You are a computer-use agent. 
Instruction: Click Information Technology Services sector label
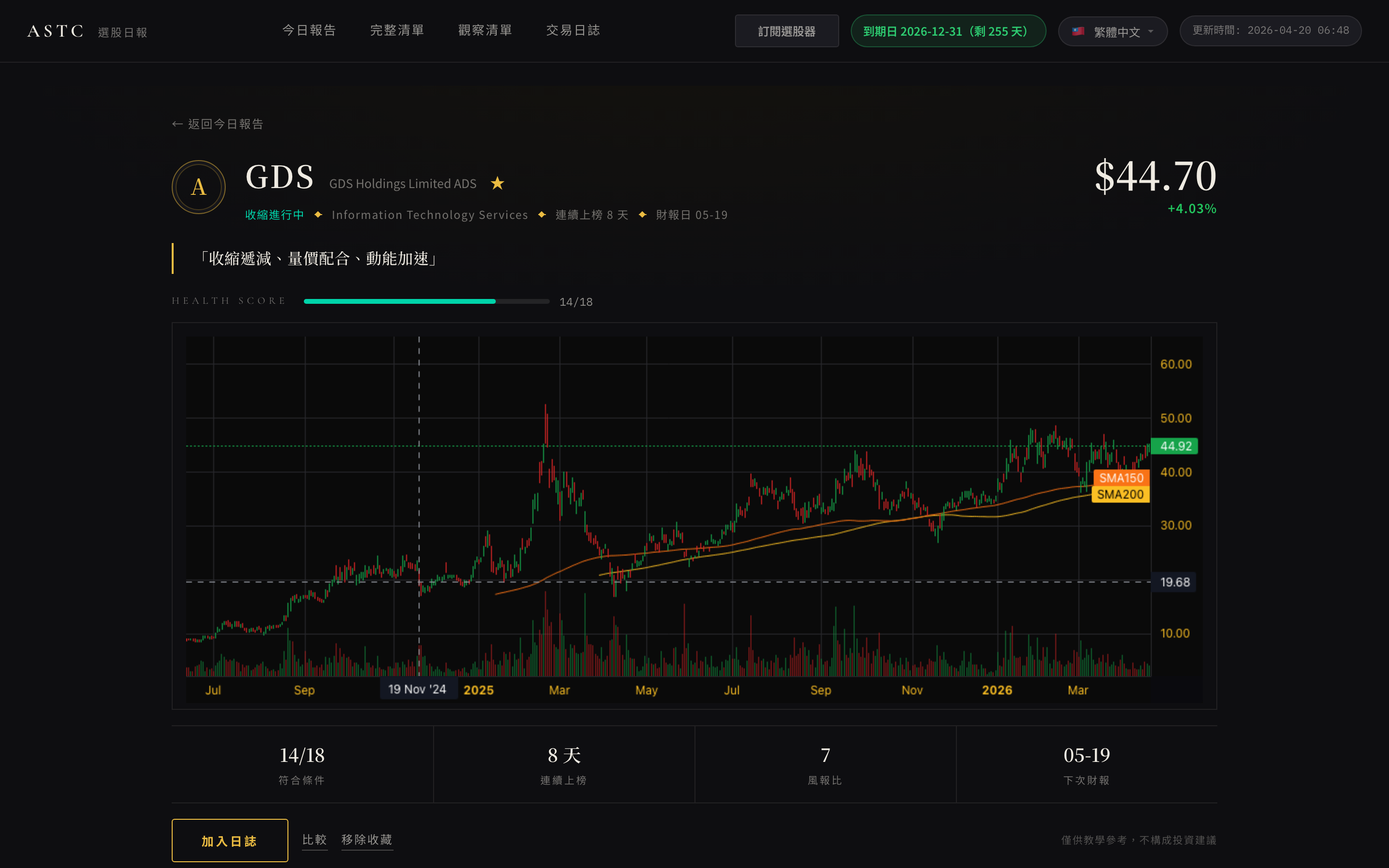(x=429, y=215)
